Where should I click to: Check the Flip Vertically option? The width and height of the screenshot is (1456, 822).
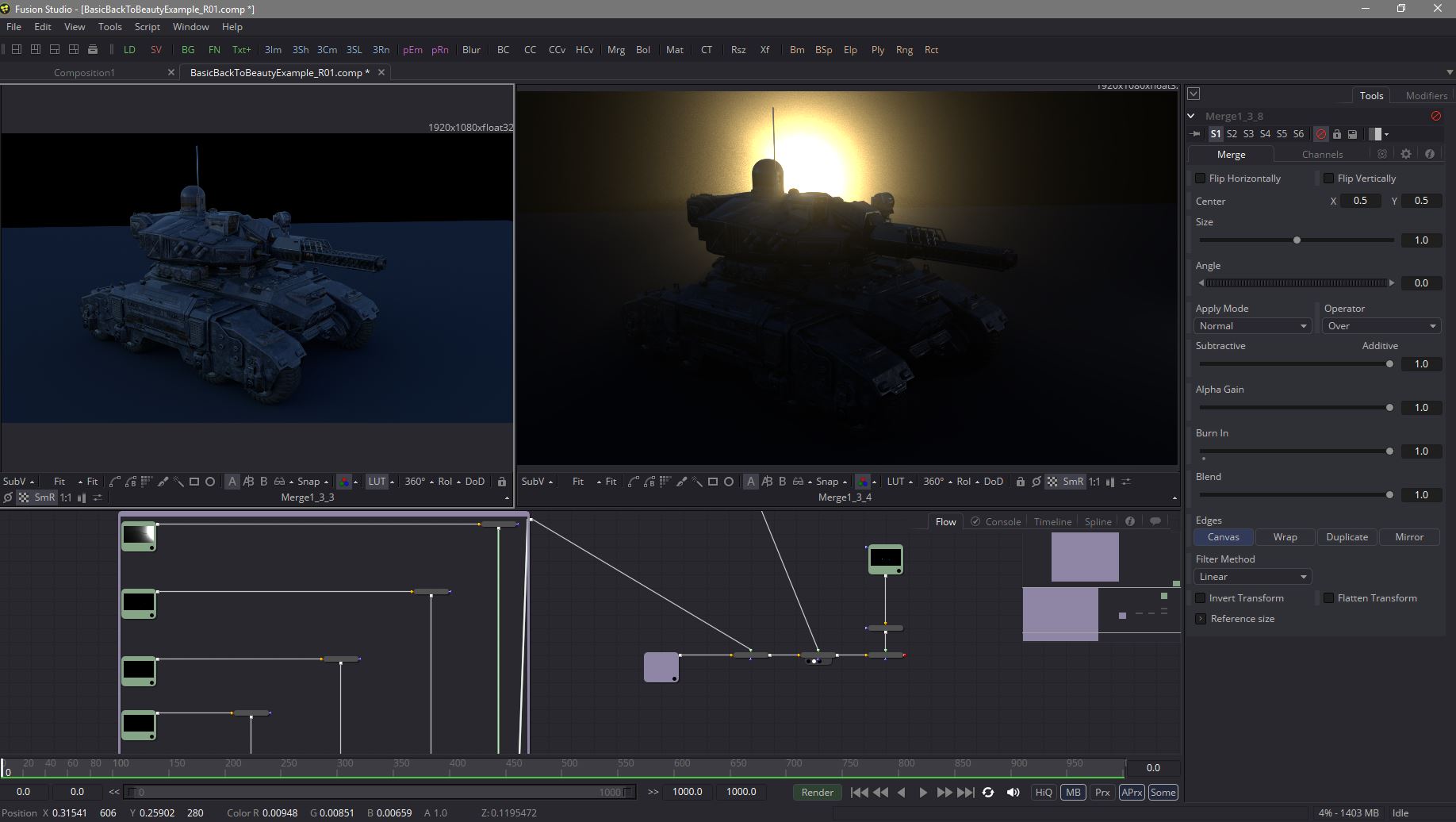click(1329, 179)
